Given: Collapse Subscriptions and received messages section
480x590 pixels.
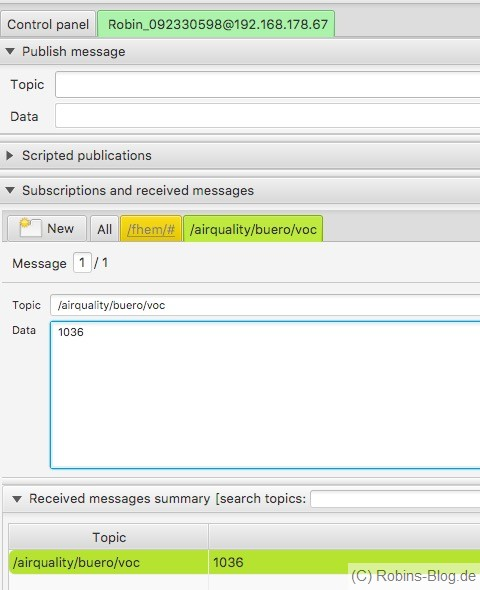Looking at the screenshot, I should click(10, 190).
